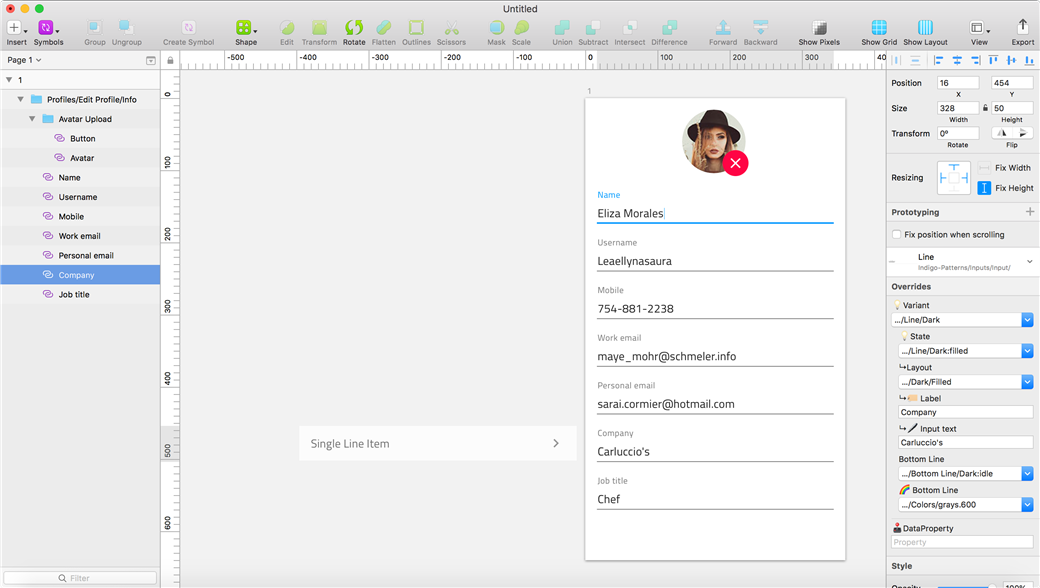Screen dimensions: 1040x588
Task: Click the Single Line Item row
Action: point(437,443)
